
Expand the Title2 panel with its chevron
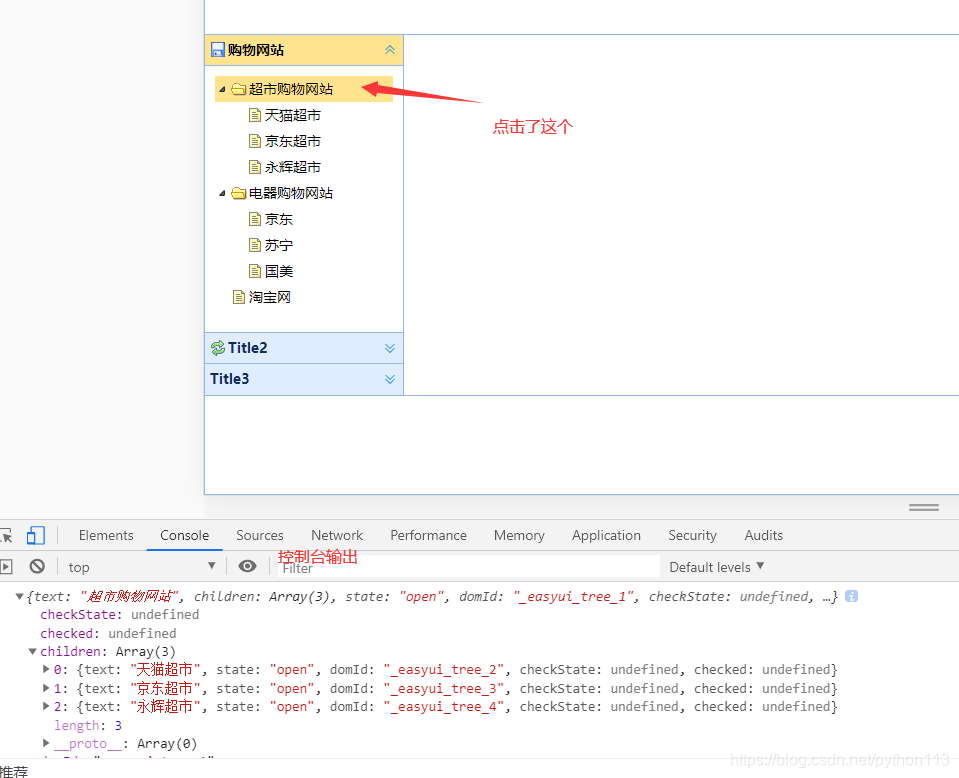tap(390, 348)
